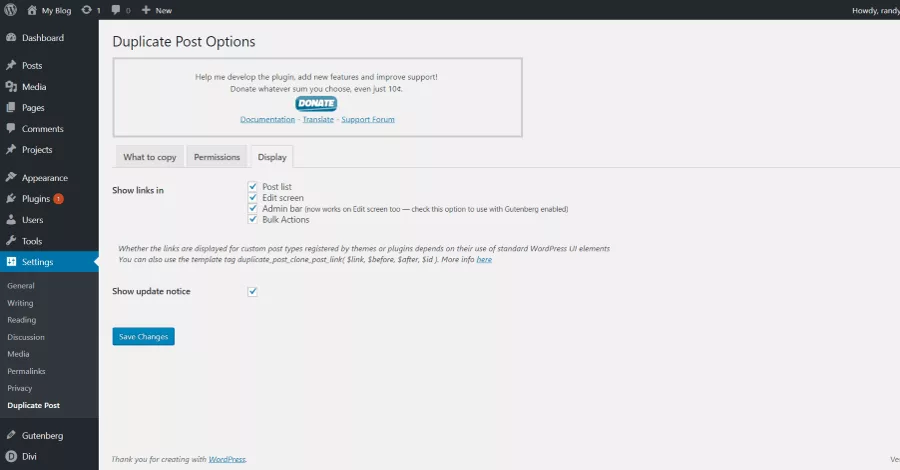Open the Pages menu label
This screenshot has width=900, height=470.
(x=33, y=107)
